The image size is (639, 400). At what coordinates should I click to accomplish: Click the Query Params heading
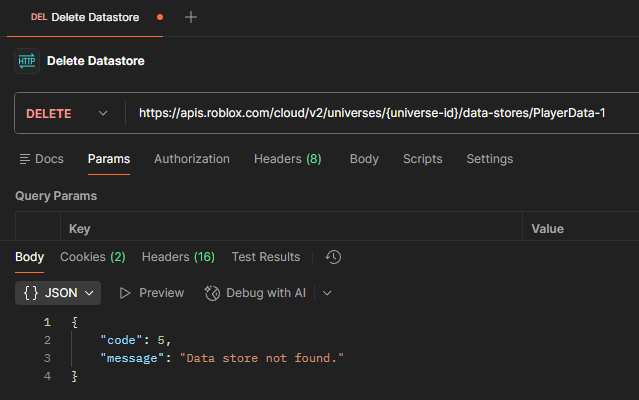pos(56,196)
